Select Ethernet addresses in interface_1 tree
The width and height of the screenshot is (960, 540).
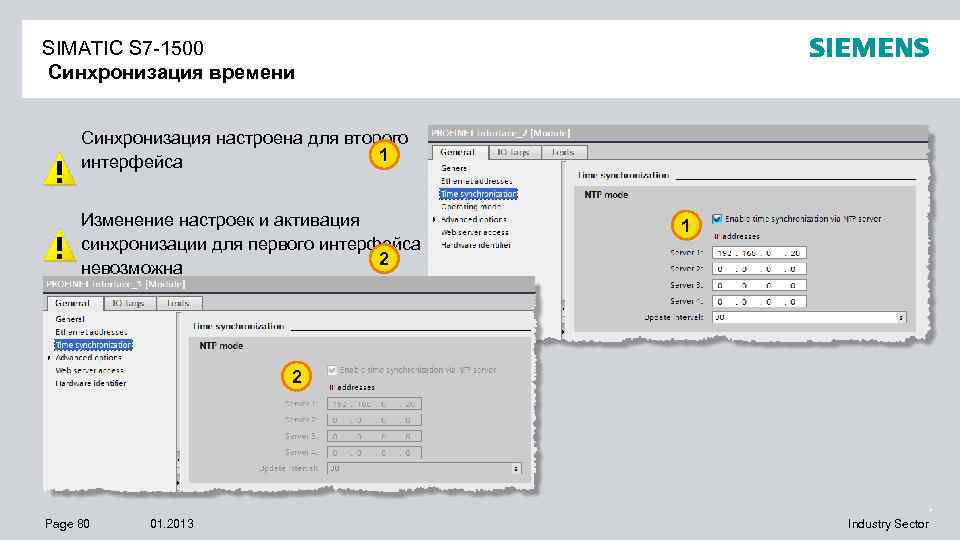[x=91, y=332]
